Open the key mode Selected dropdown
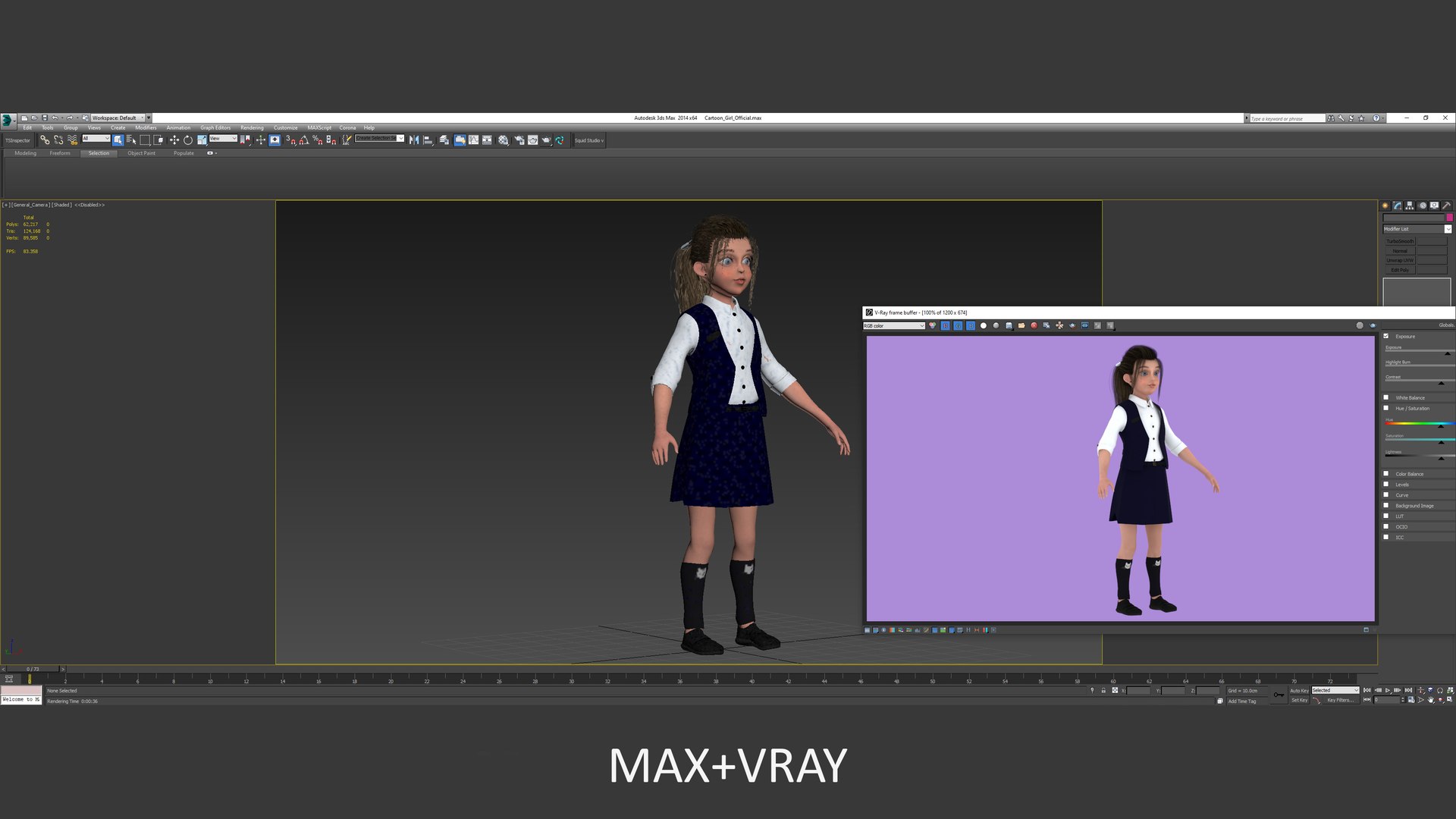The width and height of the screenshot is (1456, 819). click(1335, 690)
